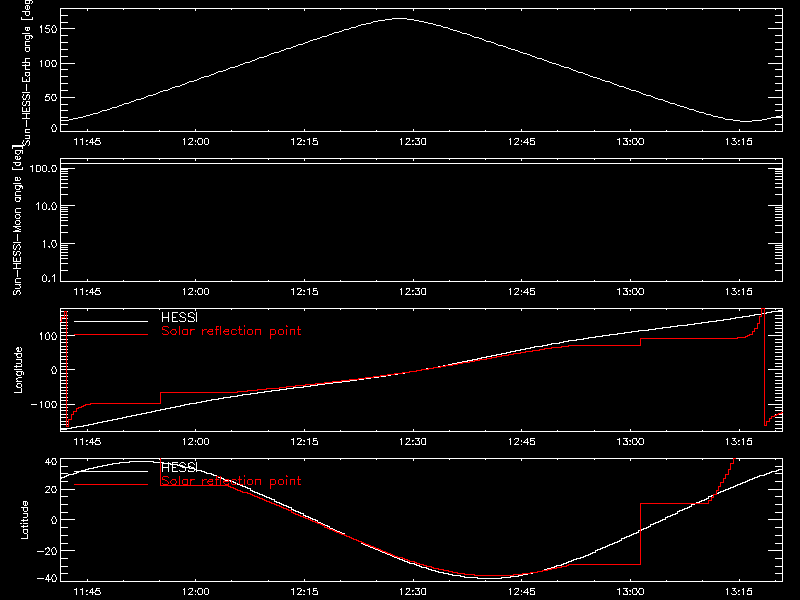
Task: Click 12:45 tick label under Earth angle plot
Action: [x=521, y=141]
